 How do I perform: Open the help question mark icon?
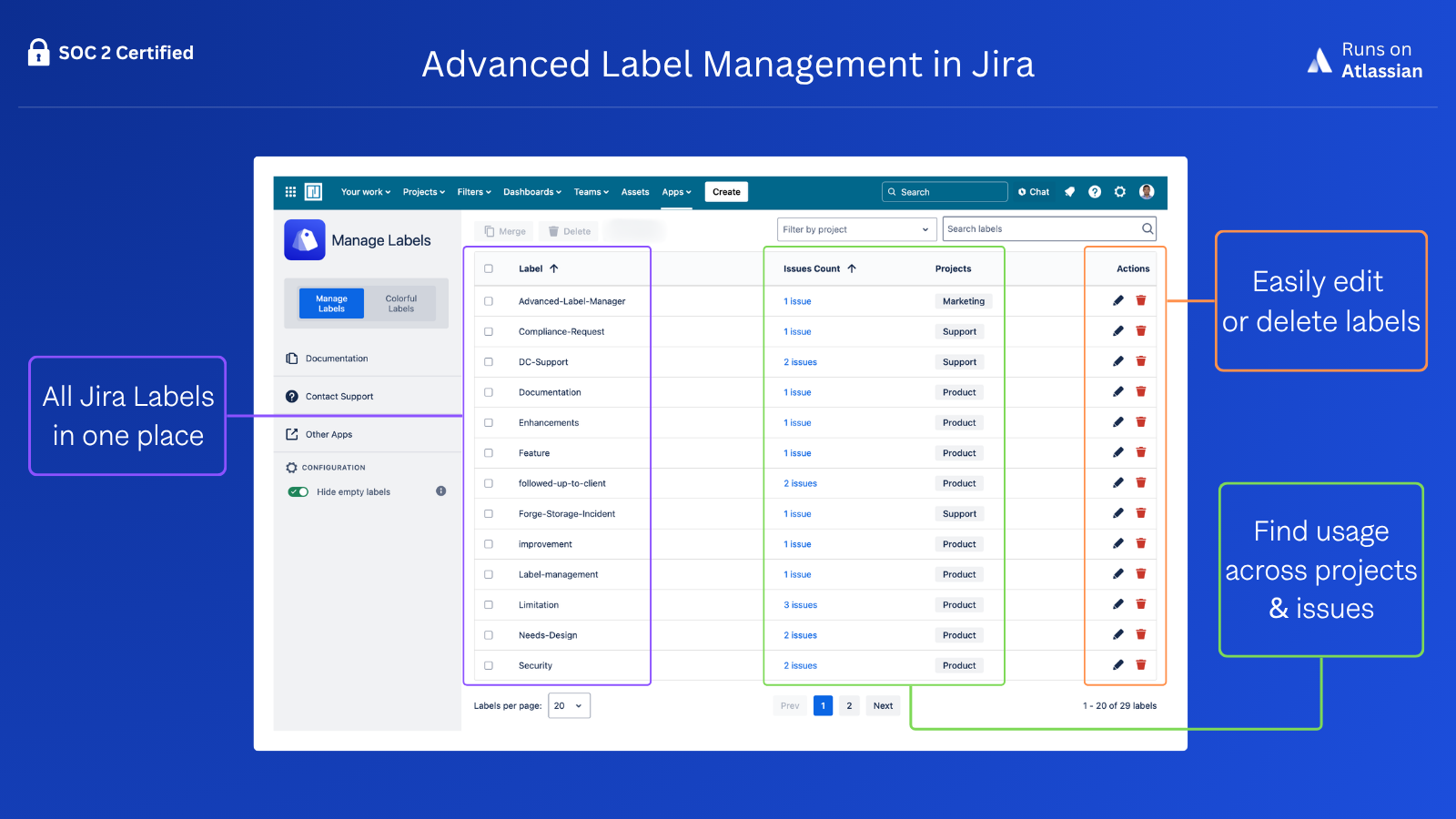coord(1095,192)
